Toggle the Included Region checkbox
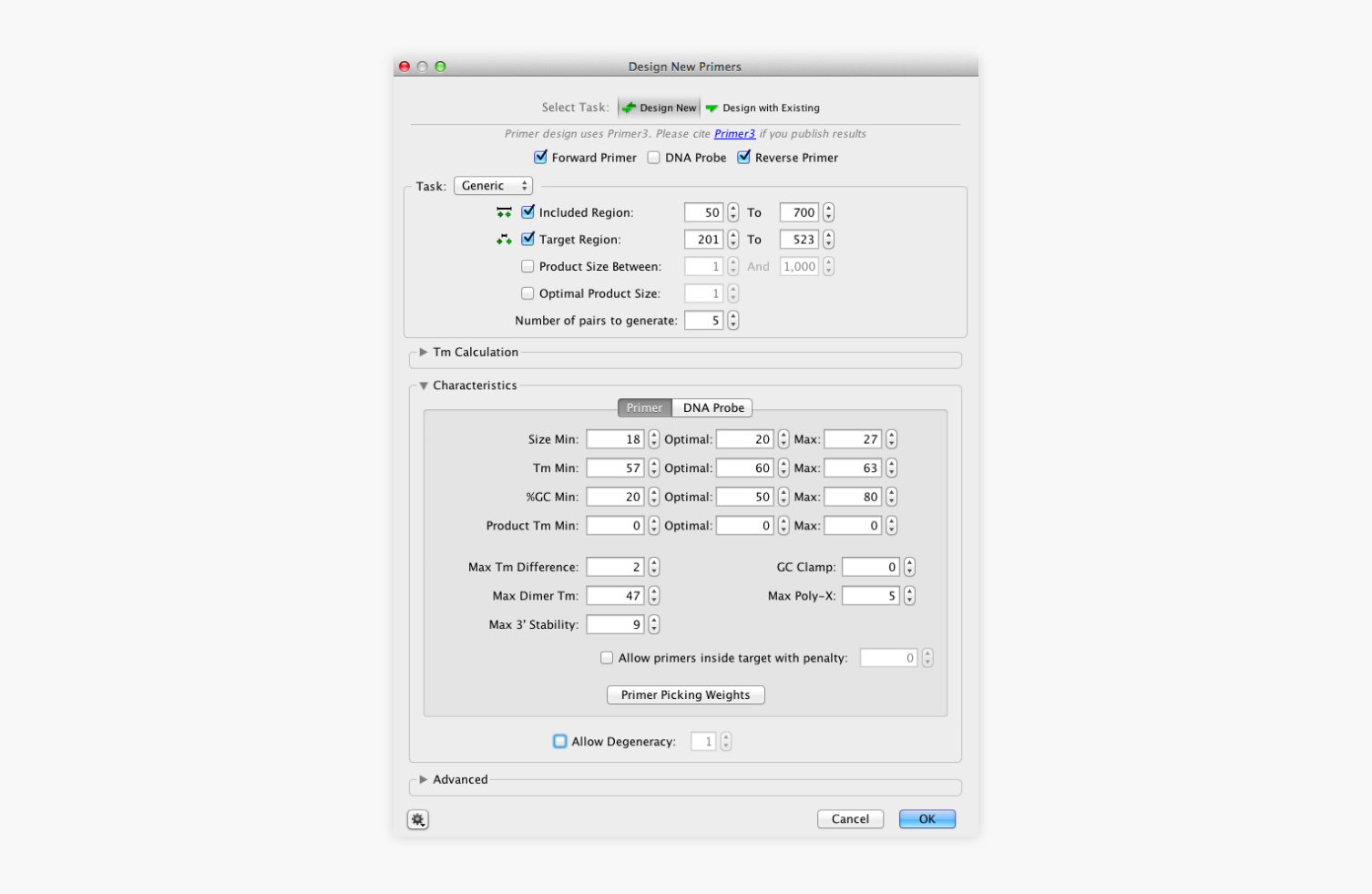This screenshot has width=1372, height=894. tap(527, 211)
